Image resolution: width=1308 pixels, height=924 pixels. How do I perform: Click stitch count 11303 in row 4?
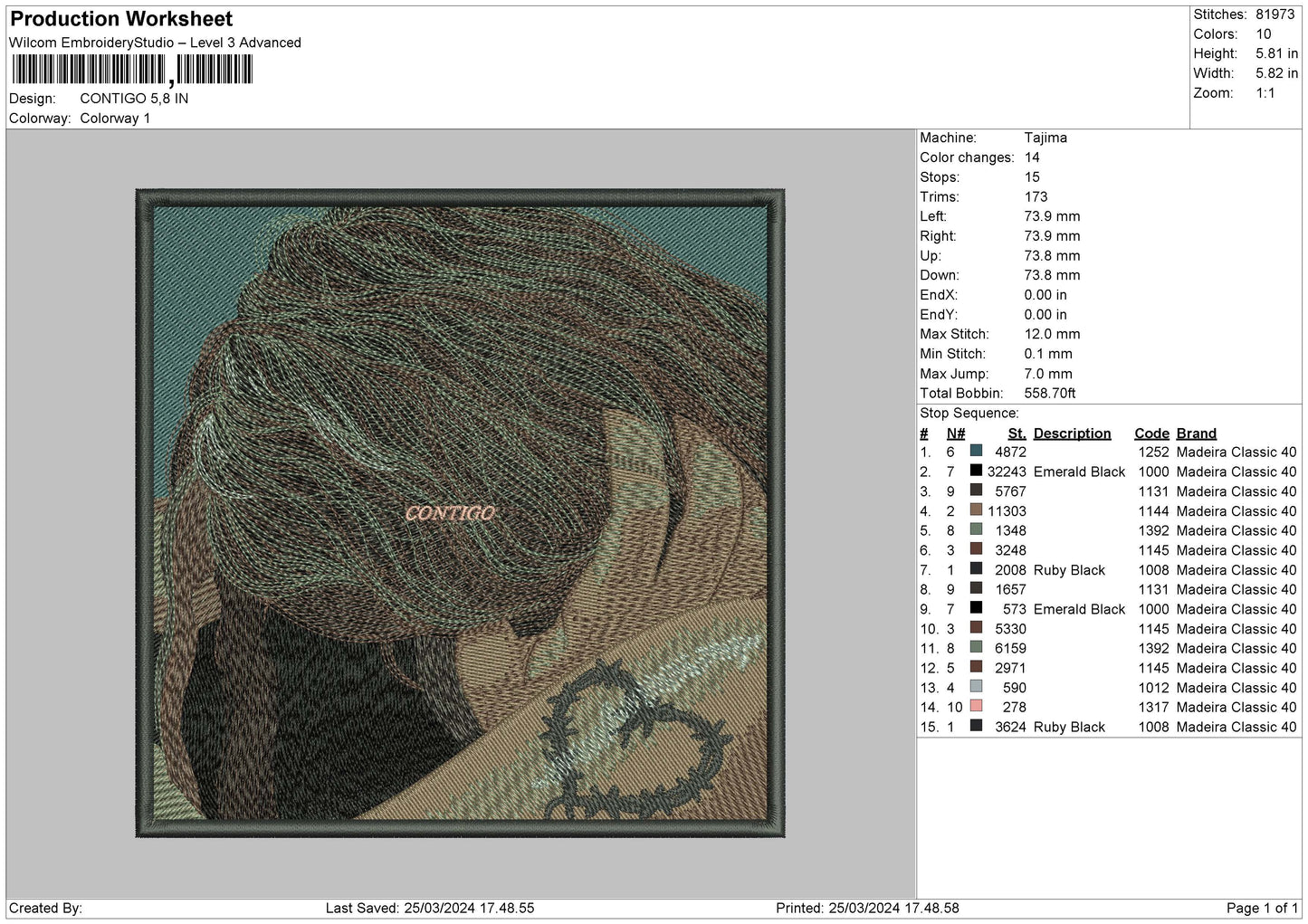(1007, 510)
